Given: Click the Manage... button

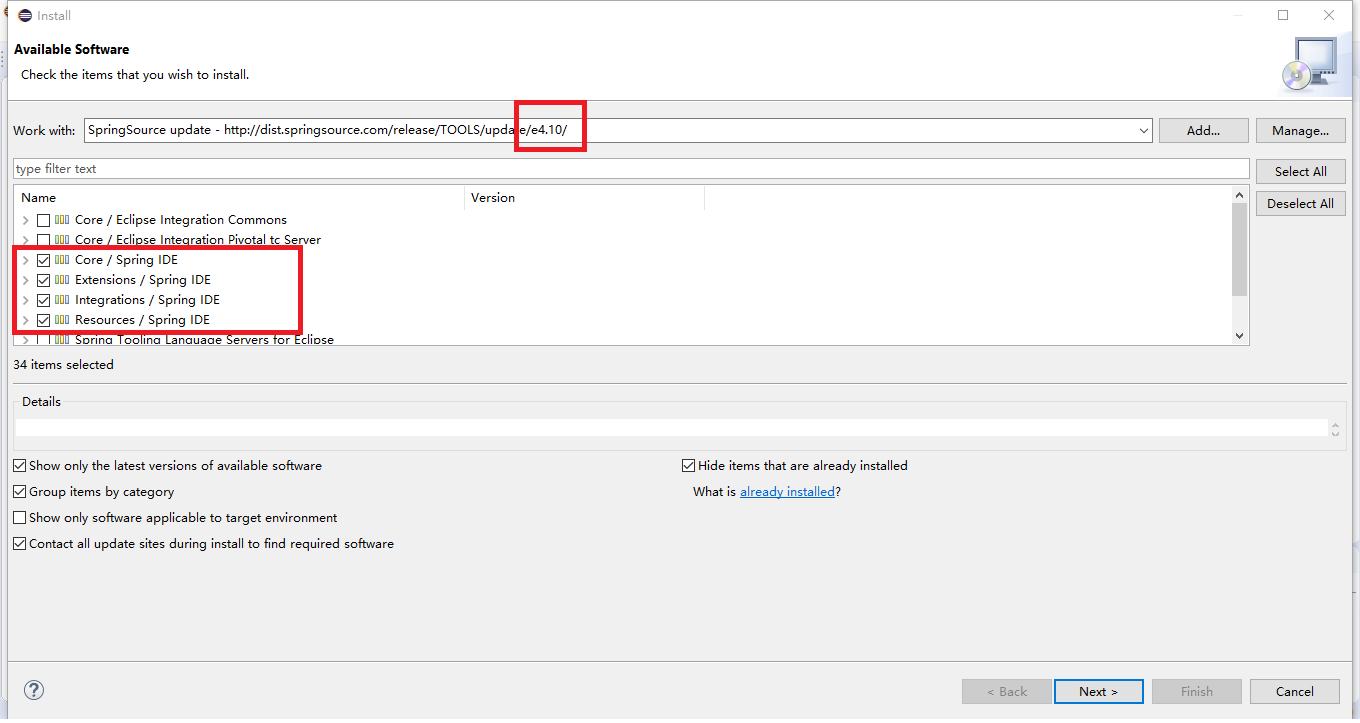Looking at the screenshot, I should coord(1300,130).
